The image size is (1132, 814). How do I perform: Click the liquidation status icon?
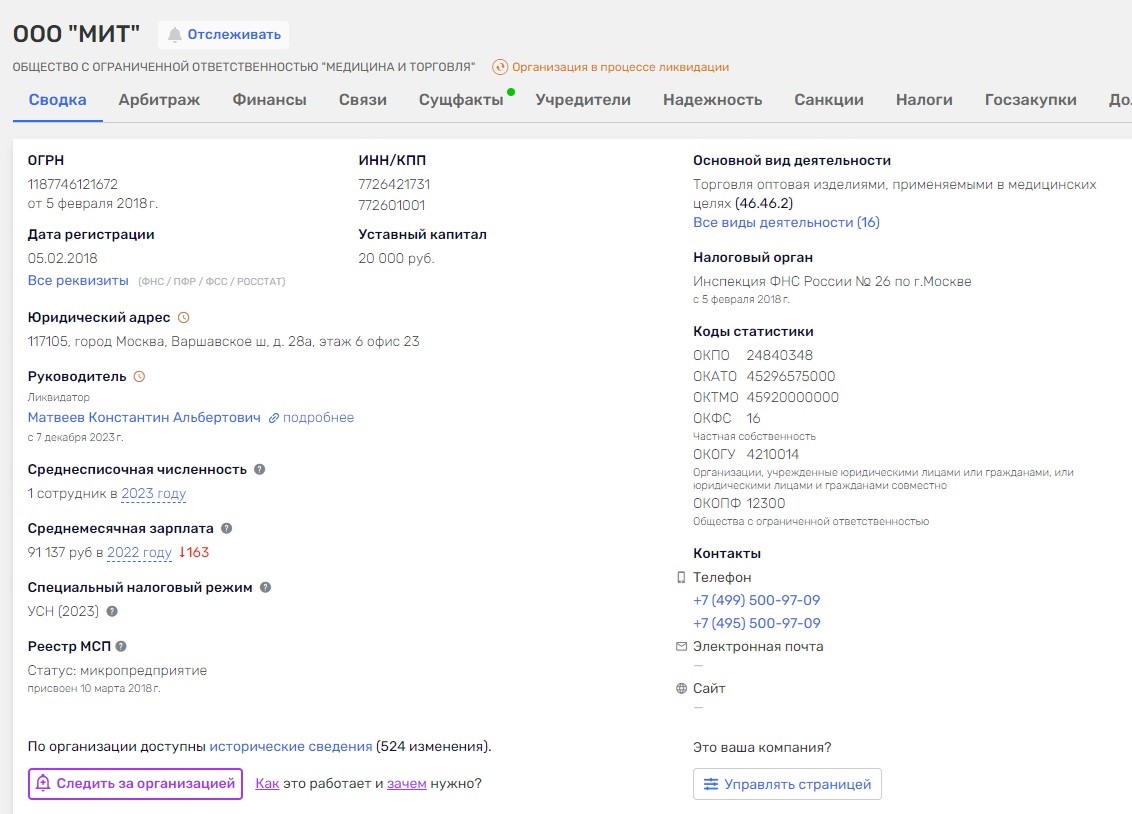coord(500,67)
